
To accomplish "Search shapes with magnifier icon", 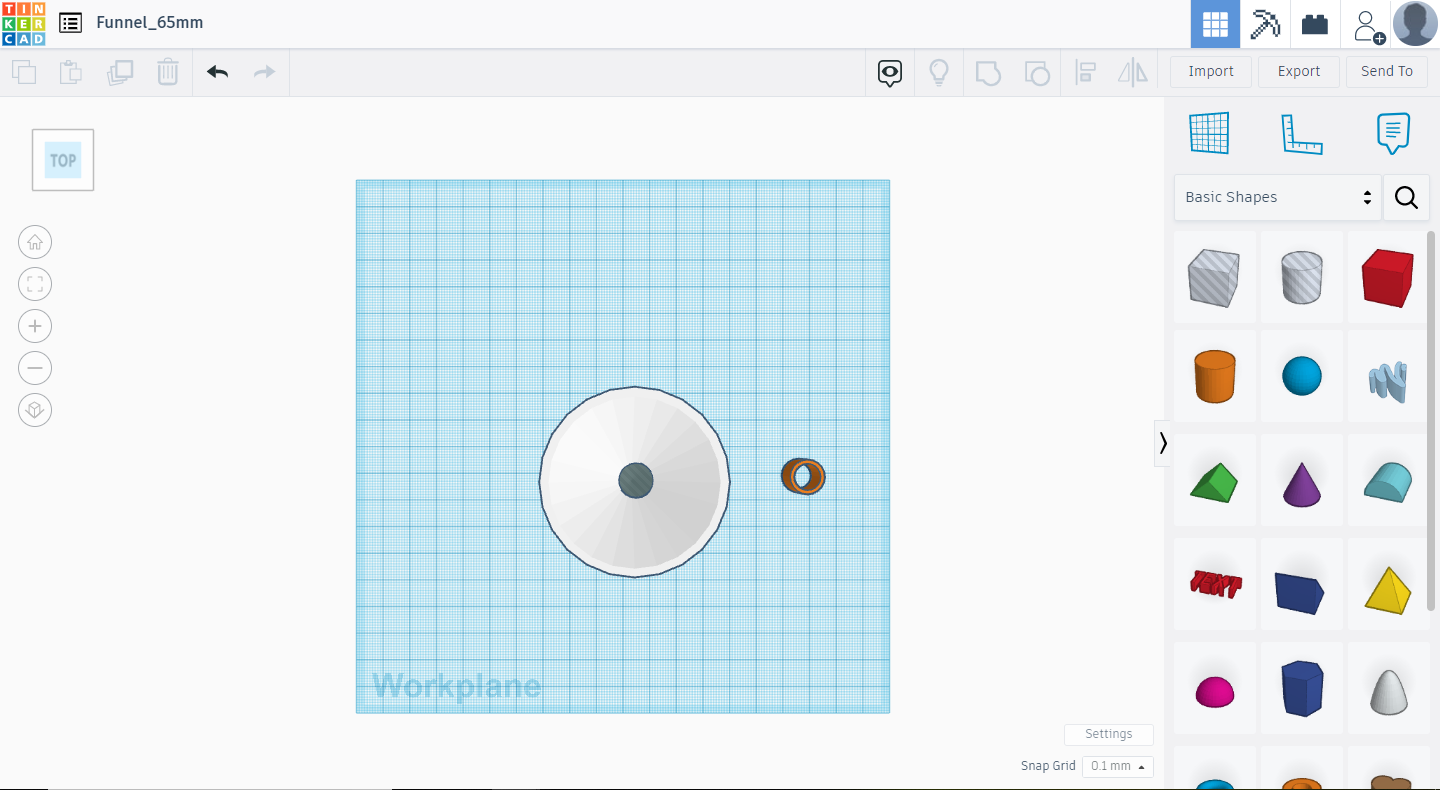I will point(1406,198).
